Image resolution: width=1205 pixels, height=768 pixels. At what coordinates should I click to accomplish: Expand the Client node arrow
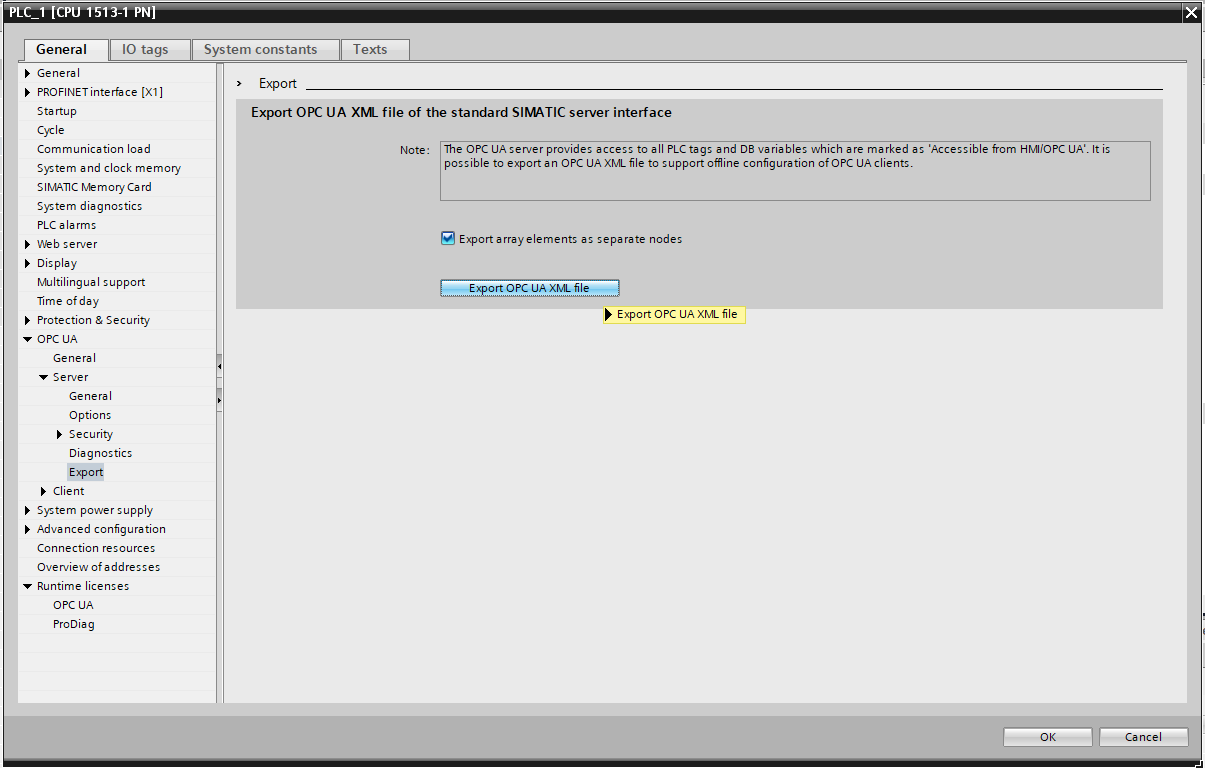pos(44,491)
